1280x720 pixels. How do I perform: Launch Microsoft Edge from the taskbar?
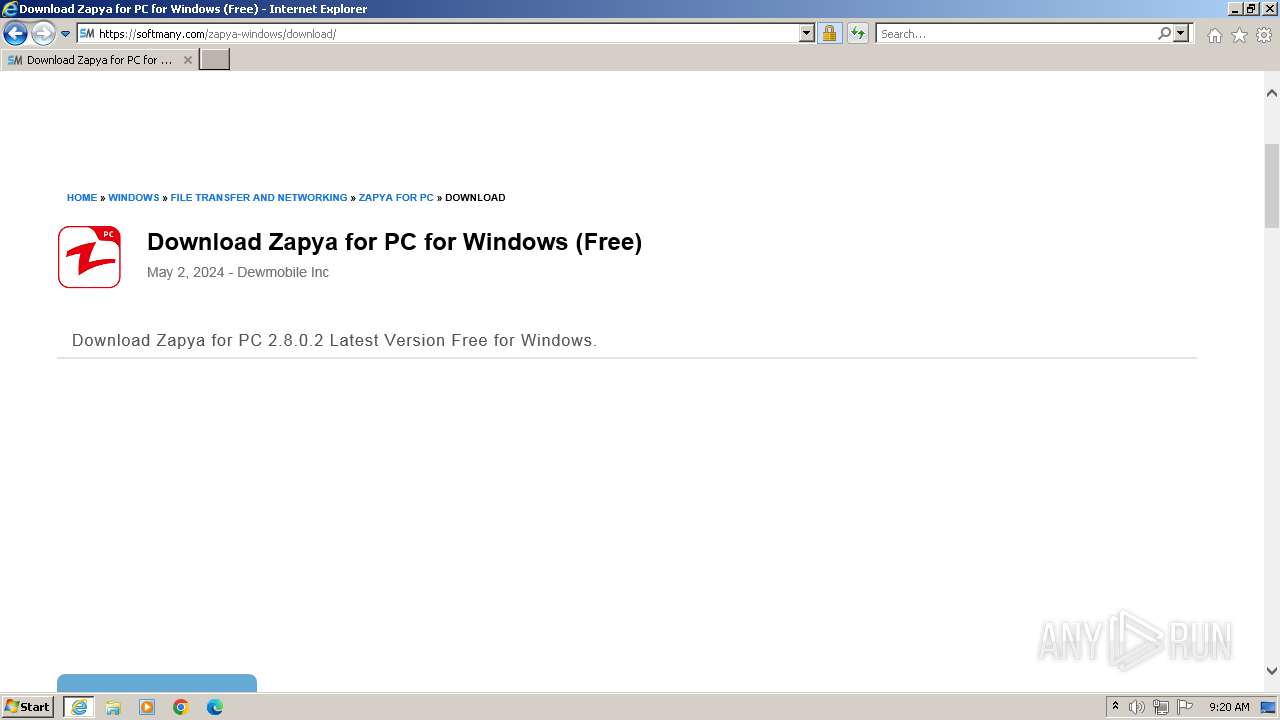215,707
